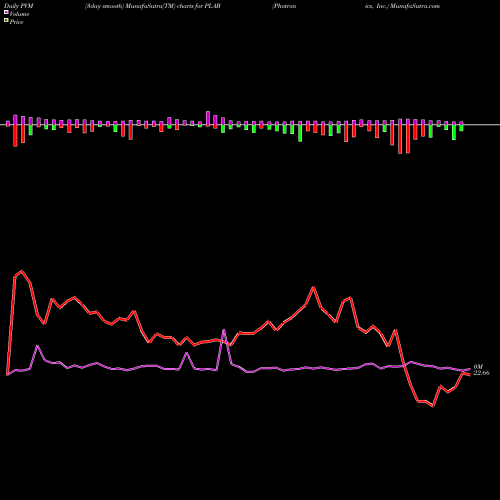Select the 'Volume' legend label
Image resolution: width=500 pixels, height=500 pixels.
[19, 14]
